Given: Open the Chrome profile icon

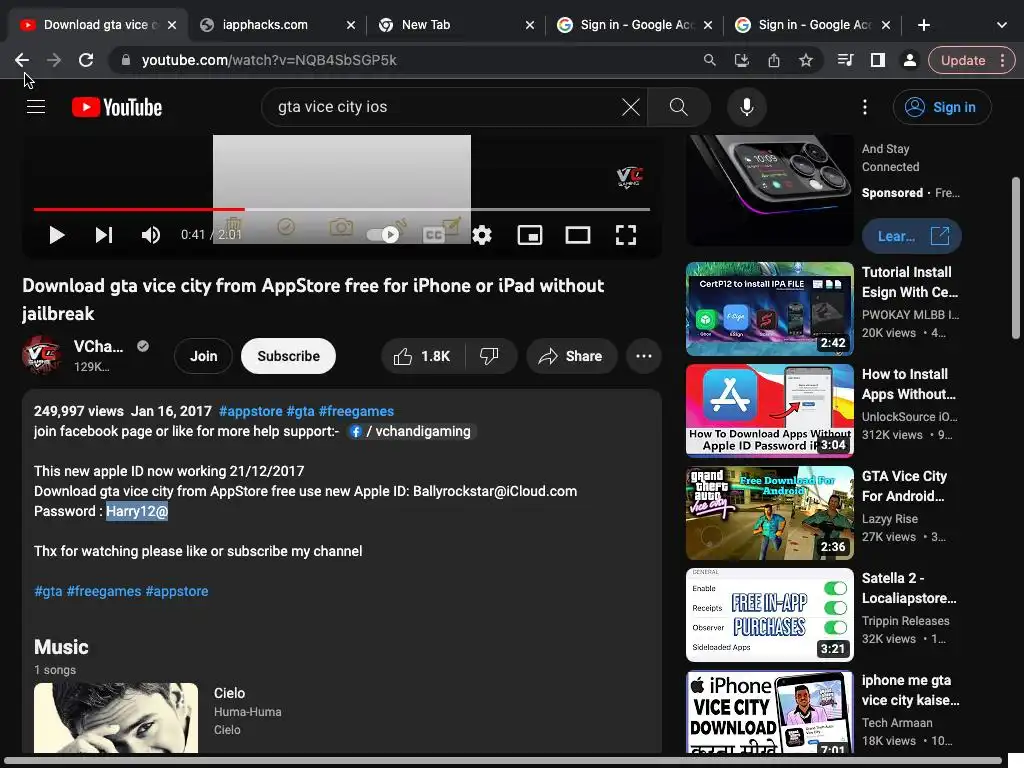Looking at the screenshot, I should [x=909, y=60].
